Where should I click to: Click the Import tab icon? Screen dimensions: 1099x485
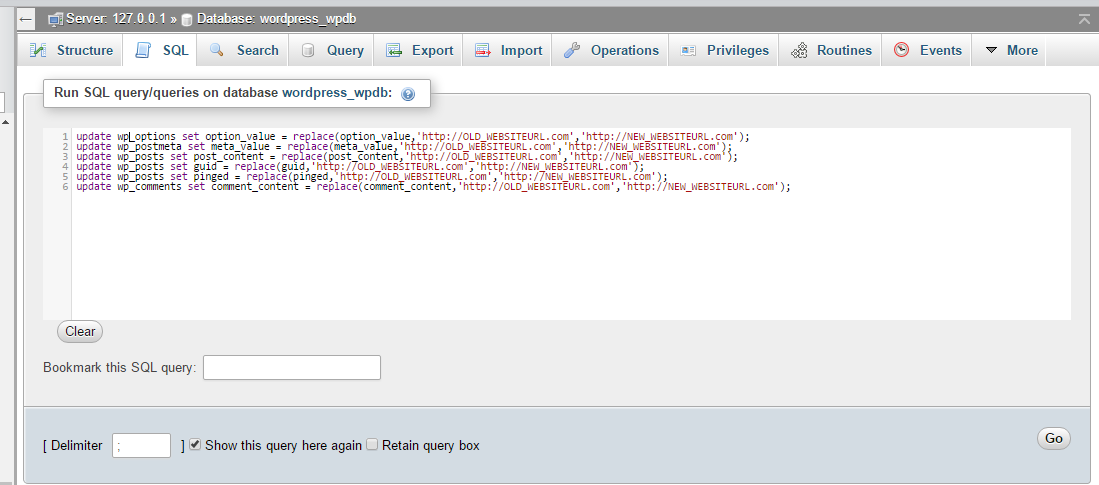coord(482,50)
